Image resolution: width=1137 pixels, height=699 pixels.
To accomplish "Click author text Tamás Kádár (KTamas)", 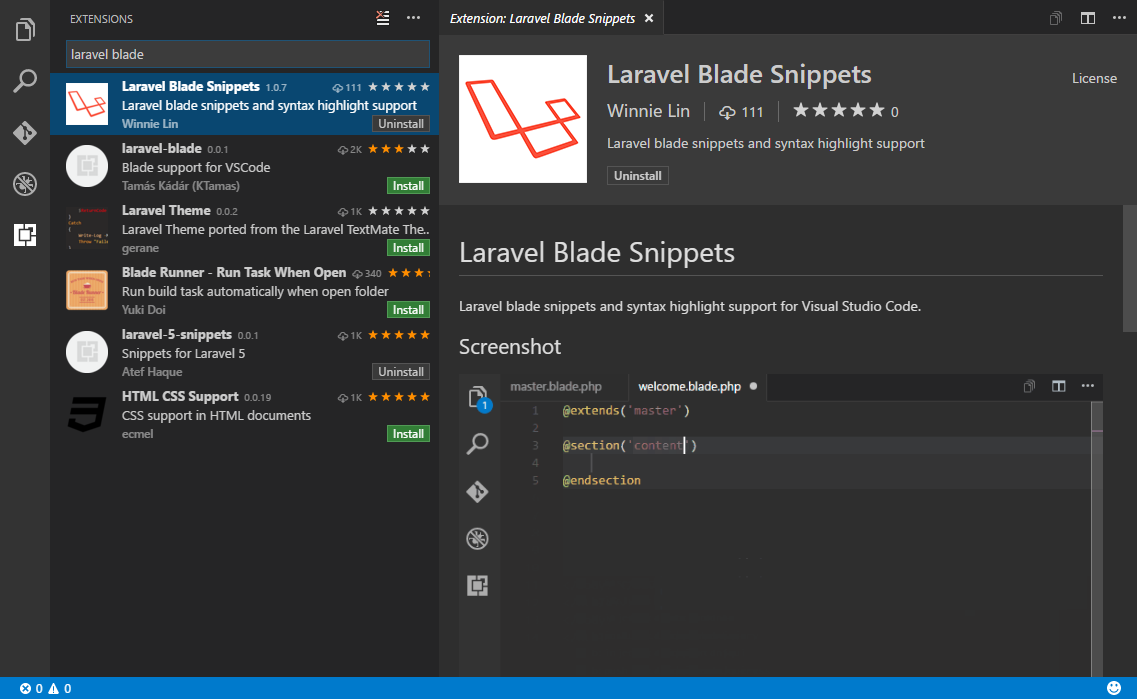I will coord(181,186).
